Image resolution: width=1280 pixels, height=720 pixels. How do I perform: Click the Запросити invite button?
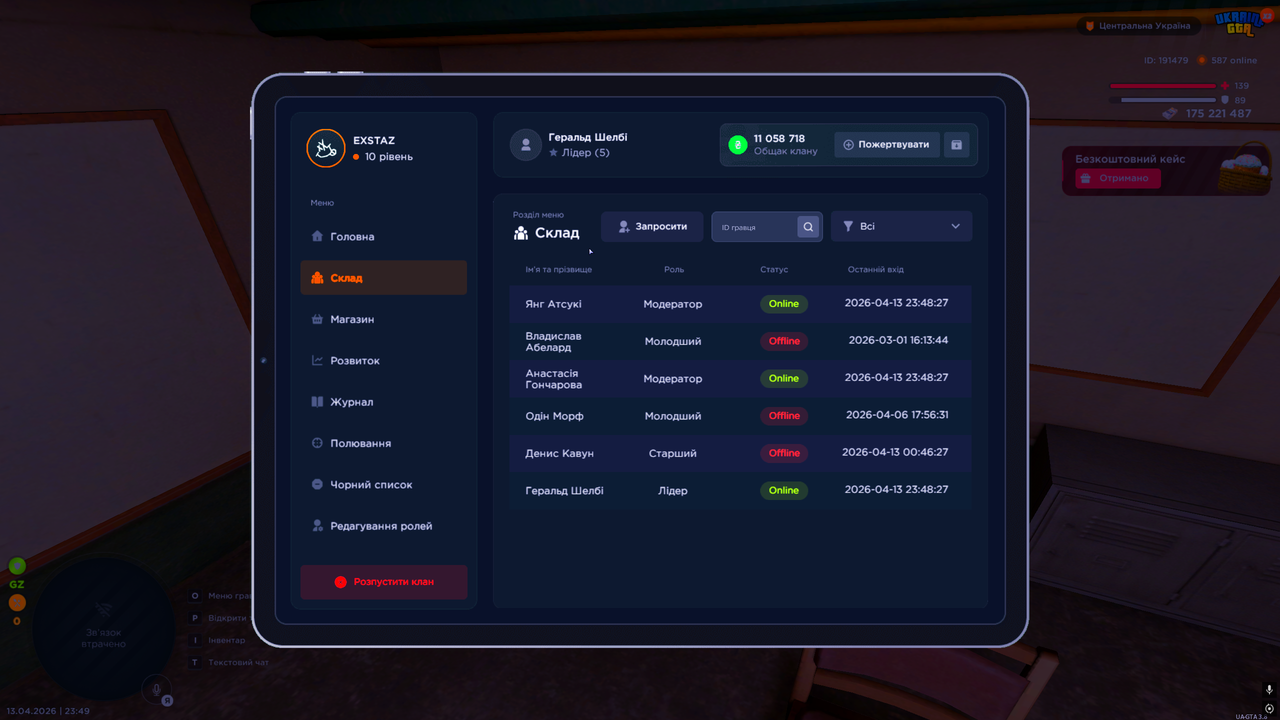(652, 227)
